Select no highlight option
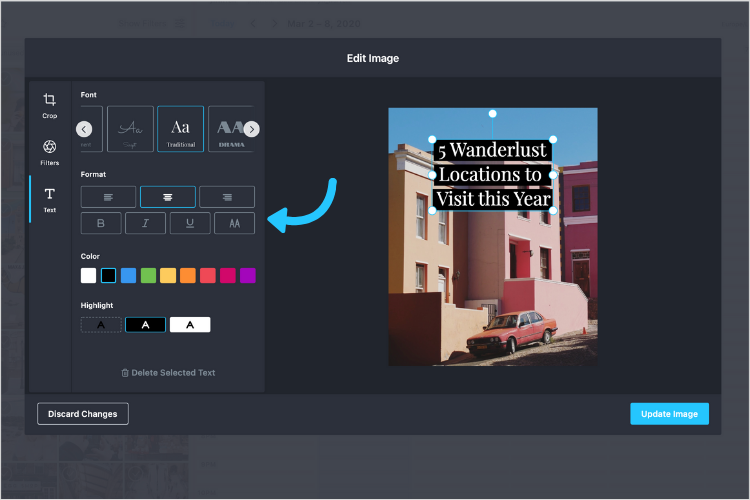The image size is (750, 500). coord(101,324)
